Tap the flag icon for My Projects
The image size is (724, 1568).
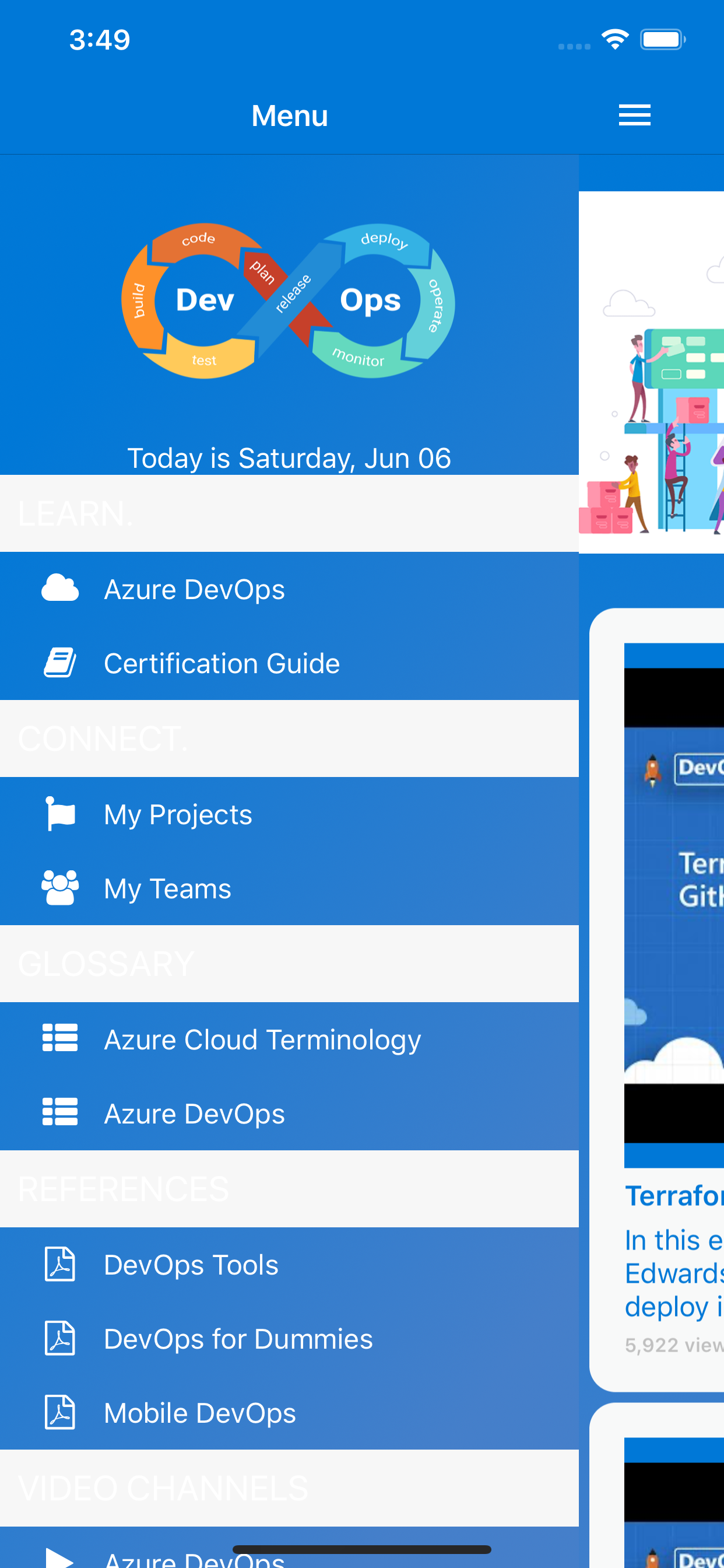tap(59, 814)
